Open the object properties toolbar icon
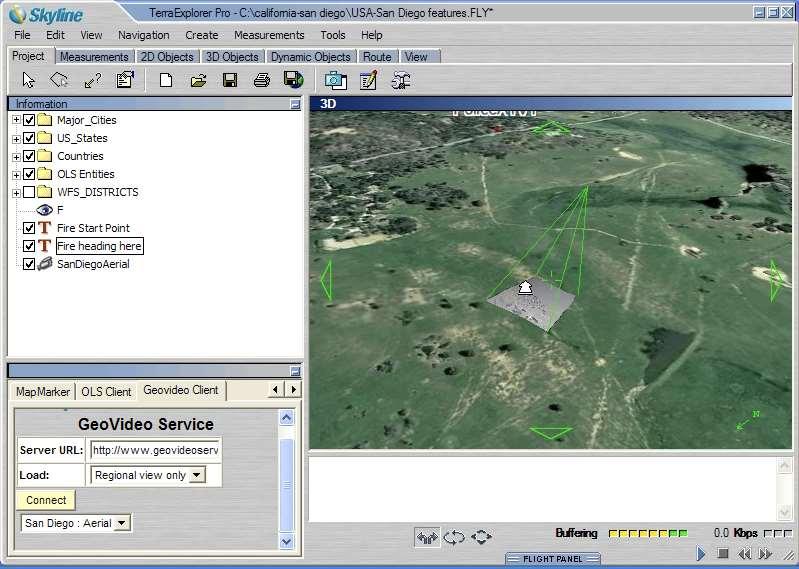Viewport: 799px width, 569px height. (x=125, y=80)
